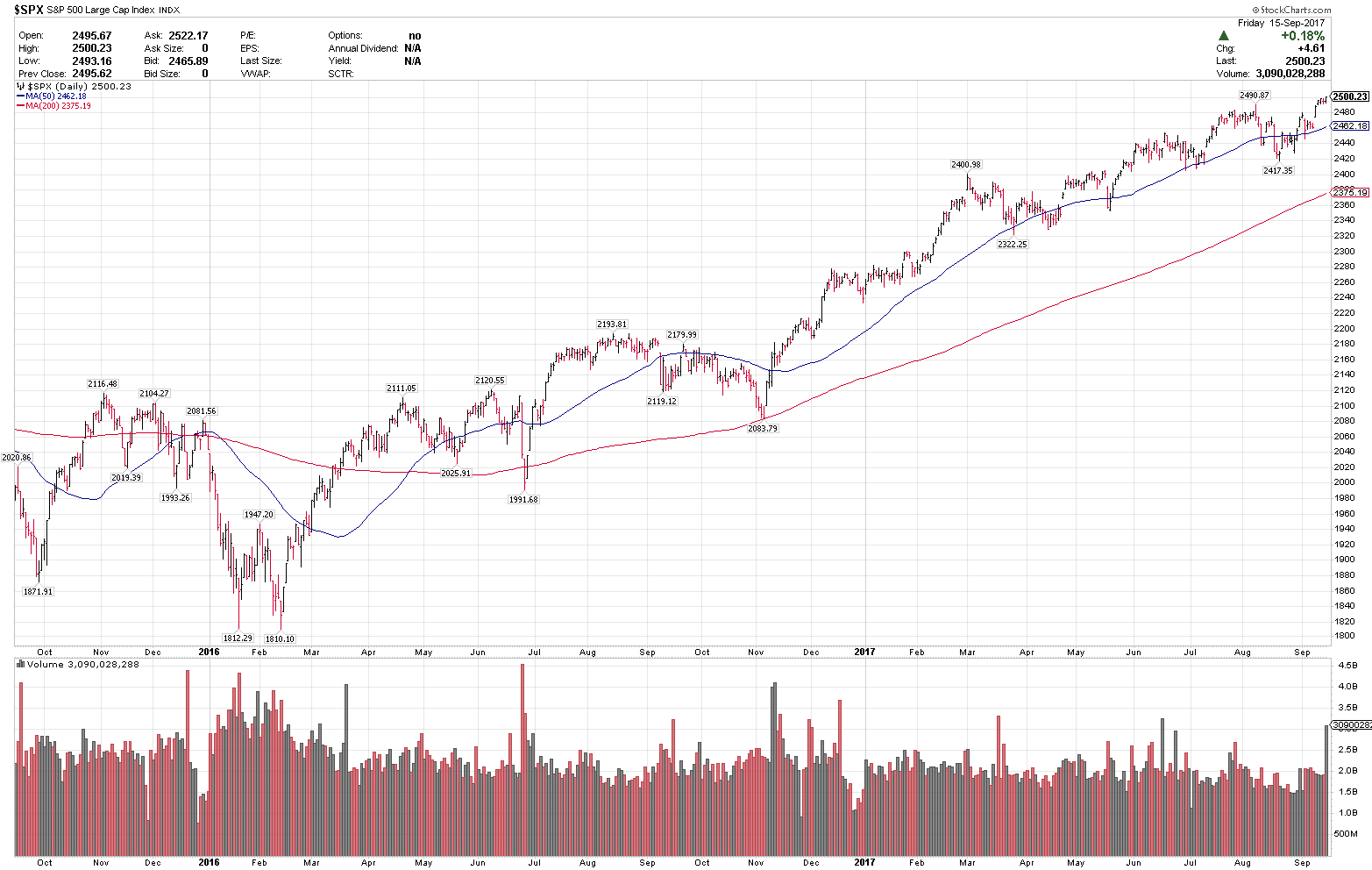
Task: Click the 2322.25 low annotation
Action: 1012,245
